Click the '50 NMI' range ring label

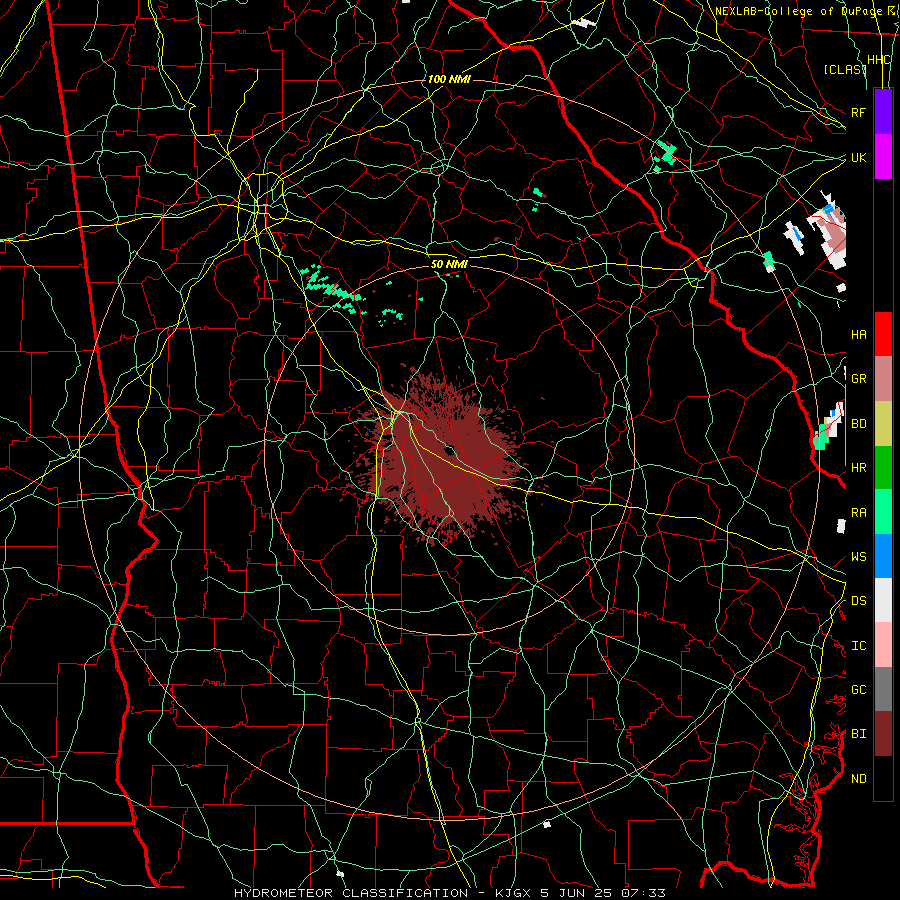tap(449, 264)
